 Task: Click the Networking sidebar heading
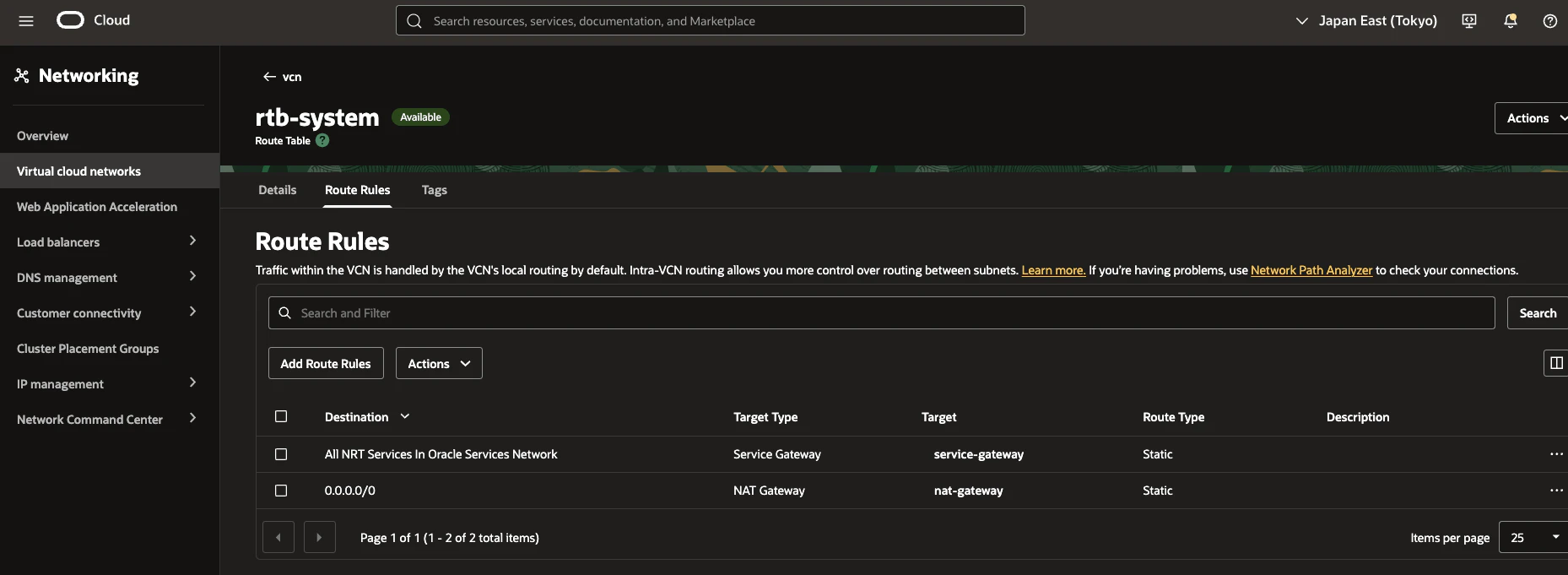tap(89, 76)
